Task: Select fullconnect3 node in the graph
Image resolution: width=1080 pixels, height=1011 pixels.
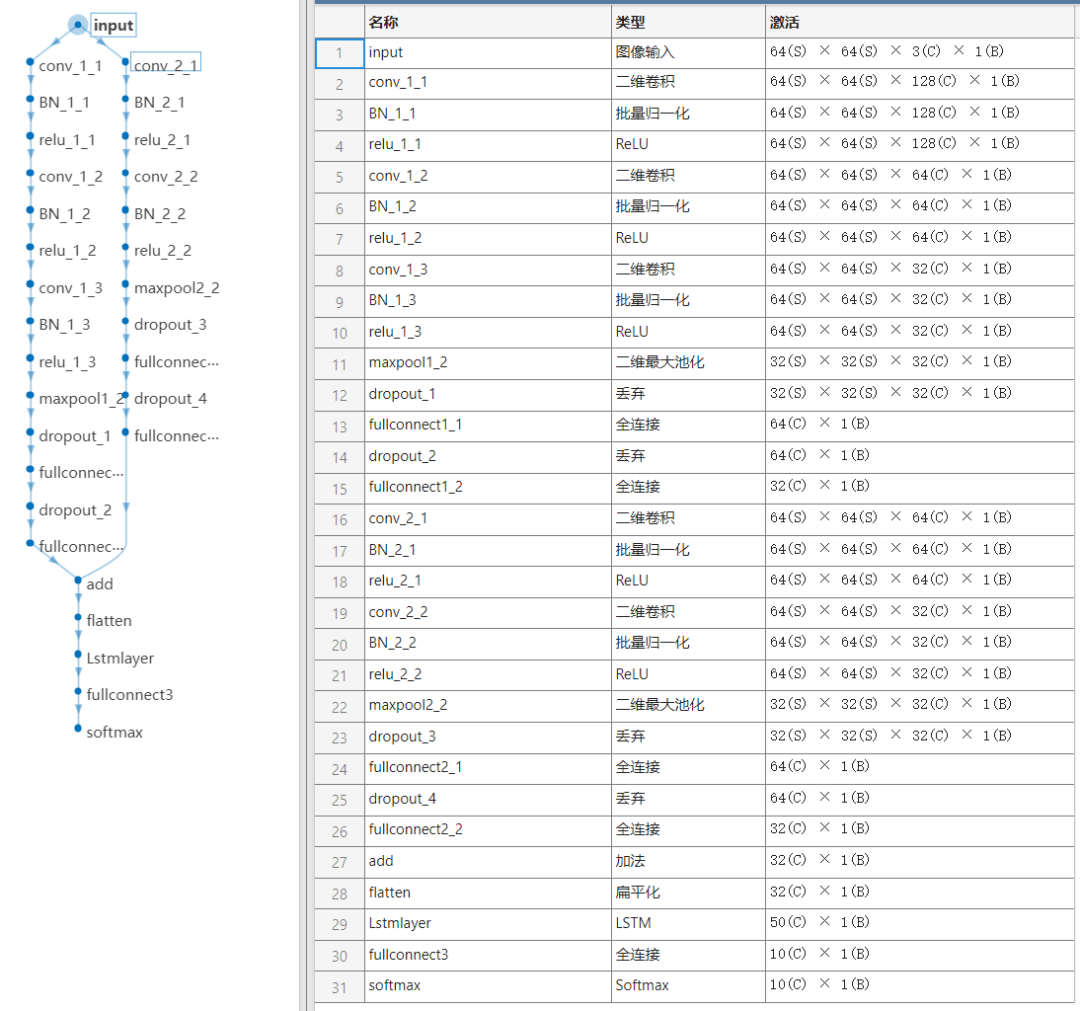Action: pos(129,695)
